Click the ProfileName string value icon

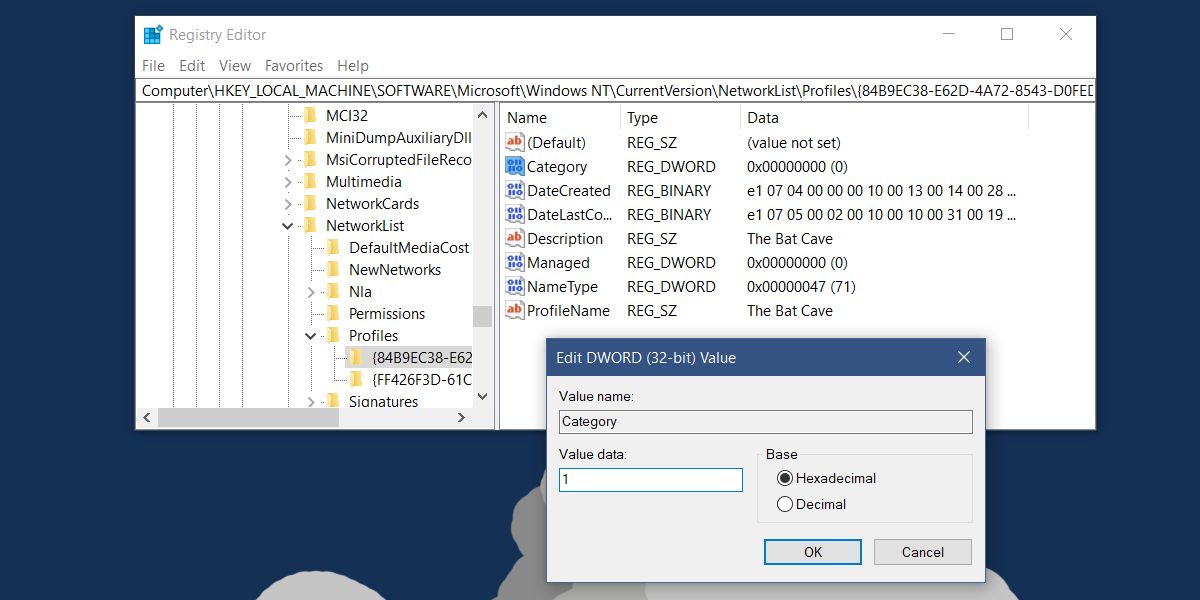pos(514,311)
